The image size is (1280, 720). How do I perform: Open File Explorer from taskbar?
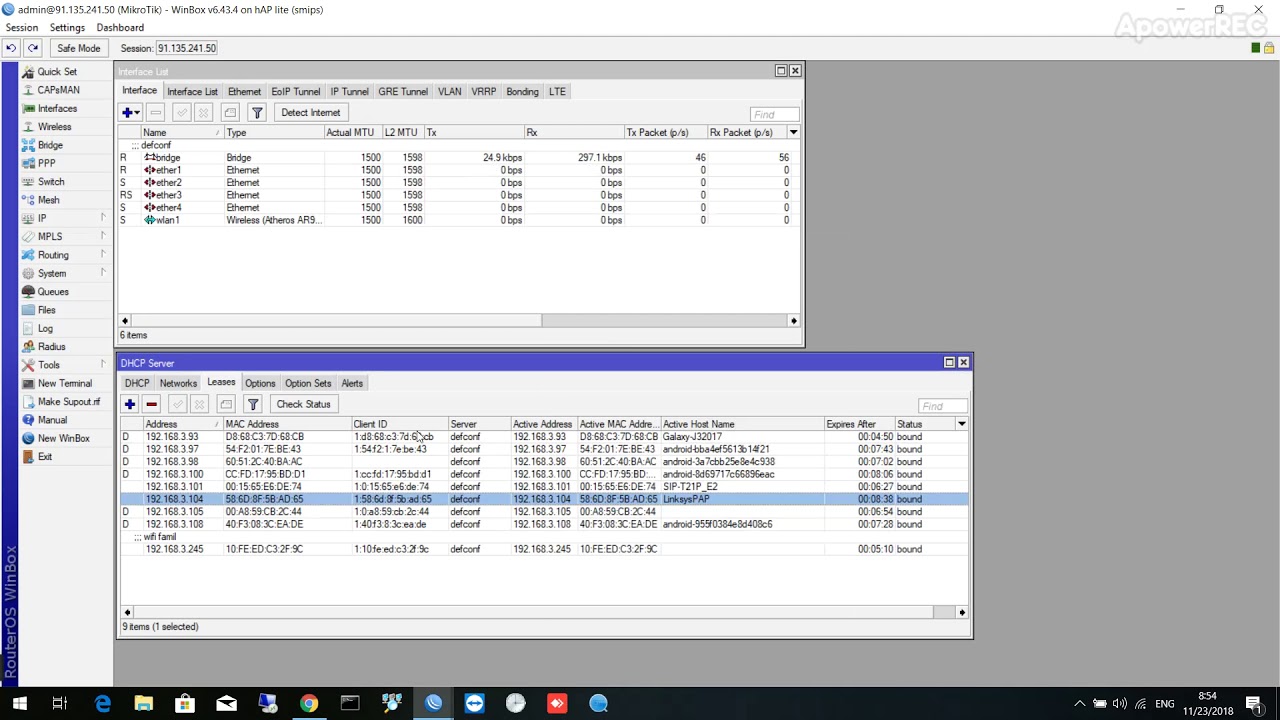tap(143, 703)
